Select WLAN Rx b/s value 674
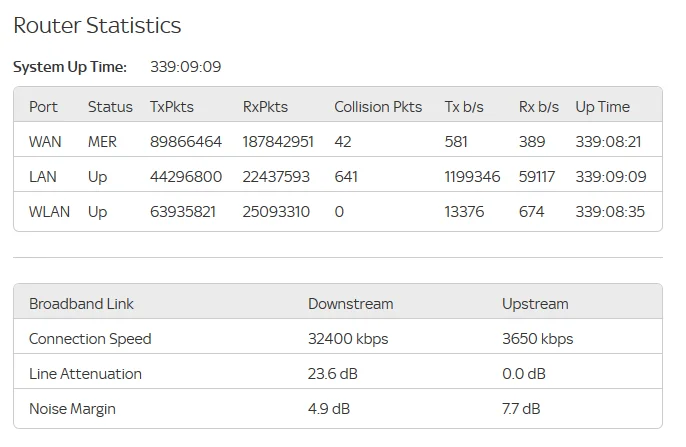Image resolution: width=686 pixels, height=447 pixels. [x=531, y=212]
